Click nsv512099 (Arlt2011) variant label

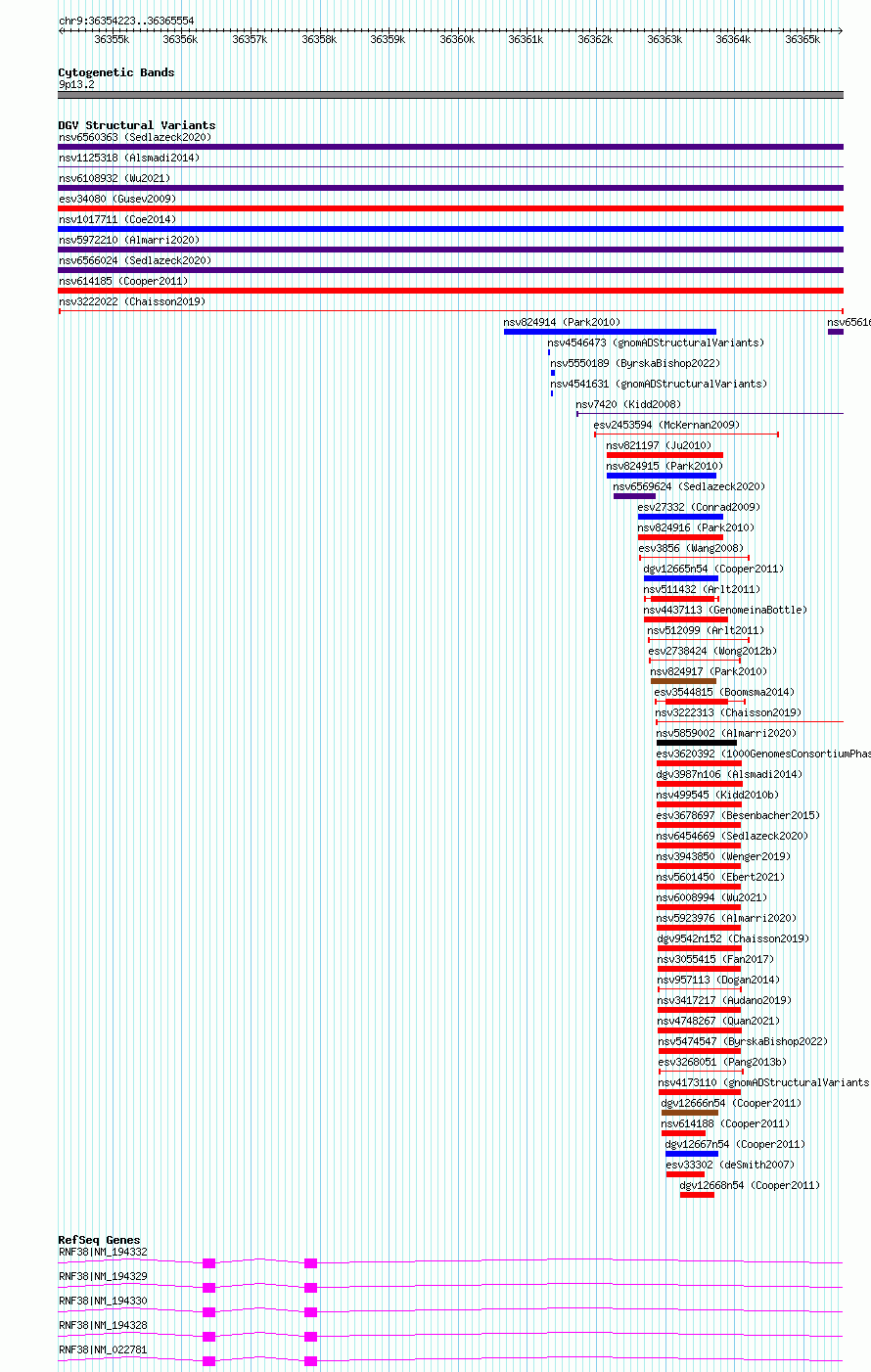pos(706,630)
